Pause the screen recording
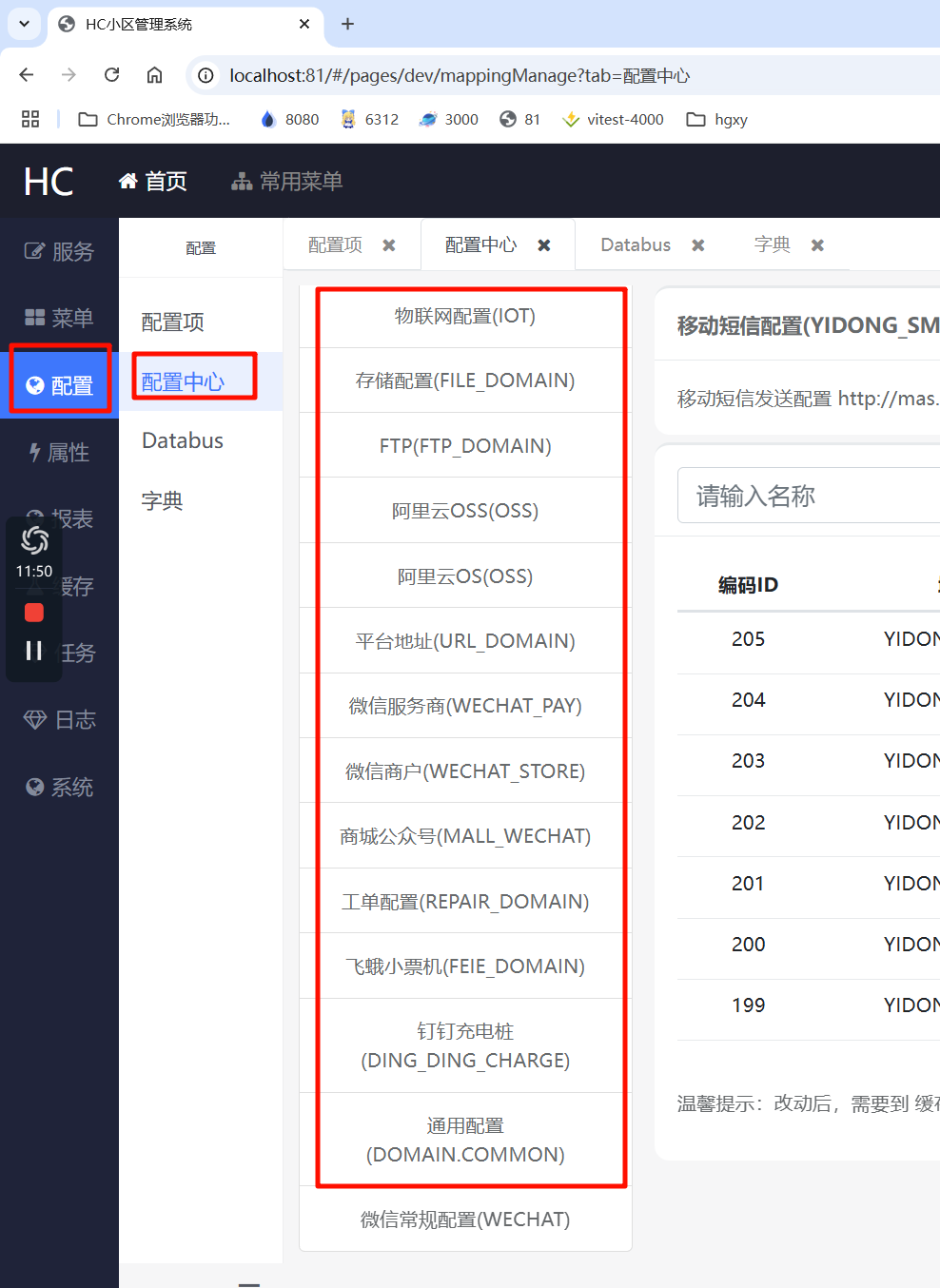 34,651
